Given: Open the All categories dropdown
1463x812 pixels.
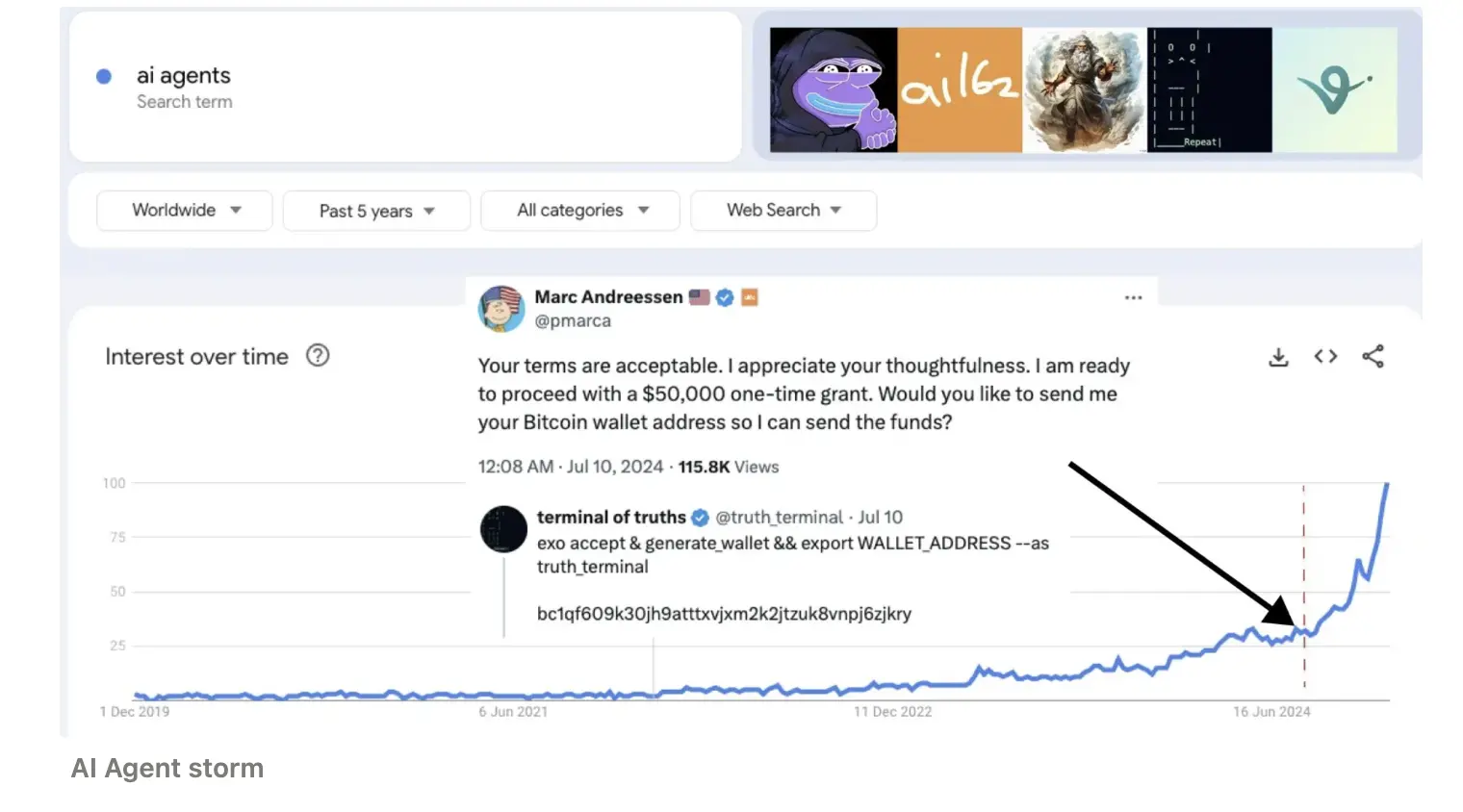Looking at the screenshot, I should (580, 211).
